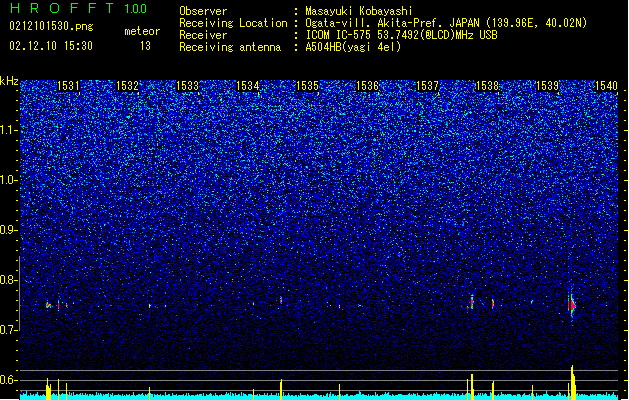Click the 1537 time marker
Image resolution: width=629 pixels, height=400 pixels.
[427, 86]
